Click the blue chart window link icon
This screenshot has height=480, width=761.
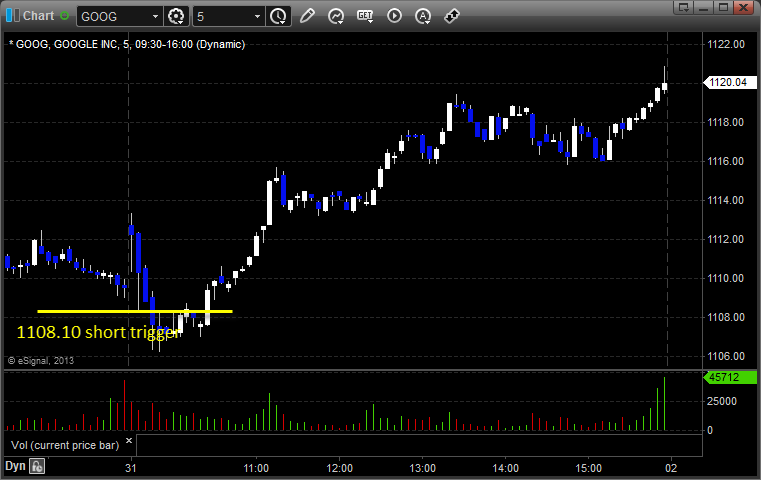[x=13, y=16]
